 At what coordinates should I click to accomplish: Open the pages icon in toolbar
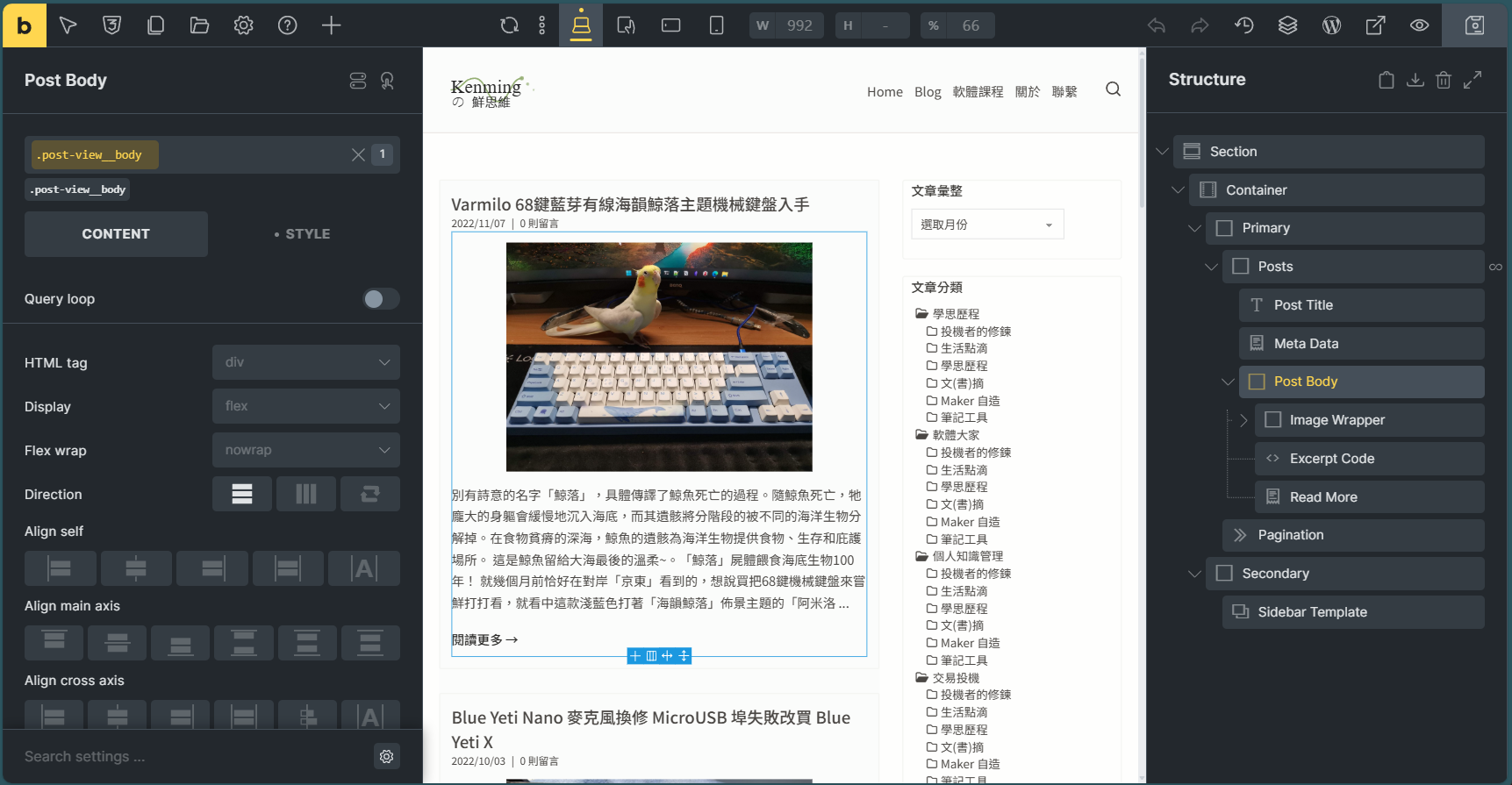pos(155,25)
